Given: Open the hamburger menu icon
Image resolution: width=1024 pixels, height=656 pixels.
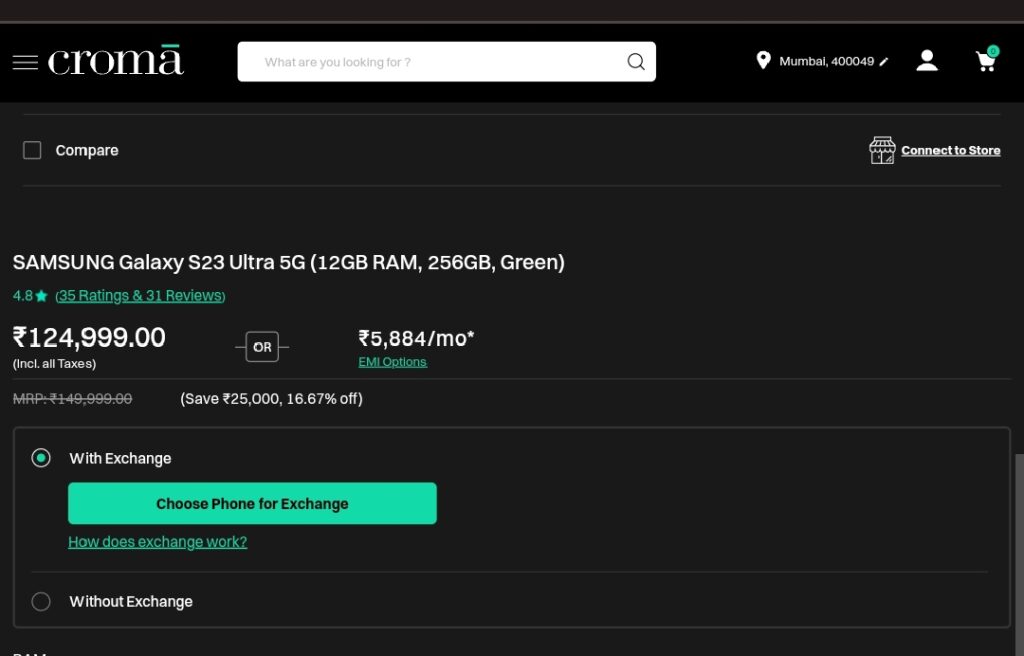Looking at the screenshot, I should click(x=25, y=62).
